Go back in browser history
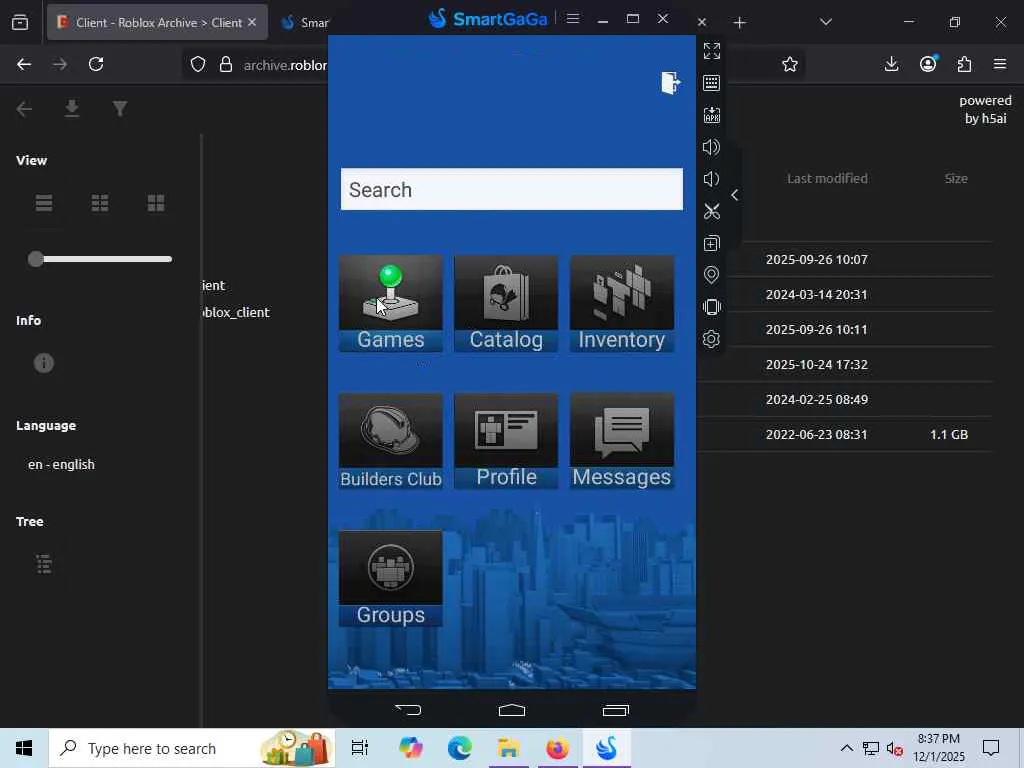The width and height of the screenshot is (1024, 768). tap(24, 64)
